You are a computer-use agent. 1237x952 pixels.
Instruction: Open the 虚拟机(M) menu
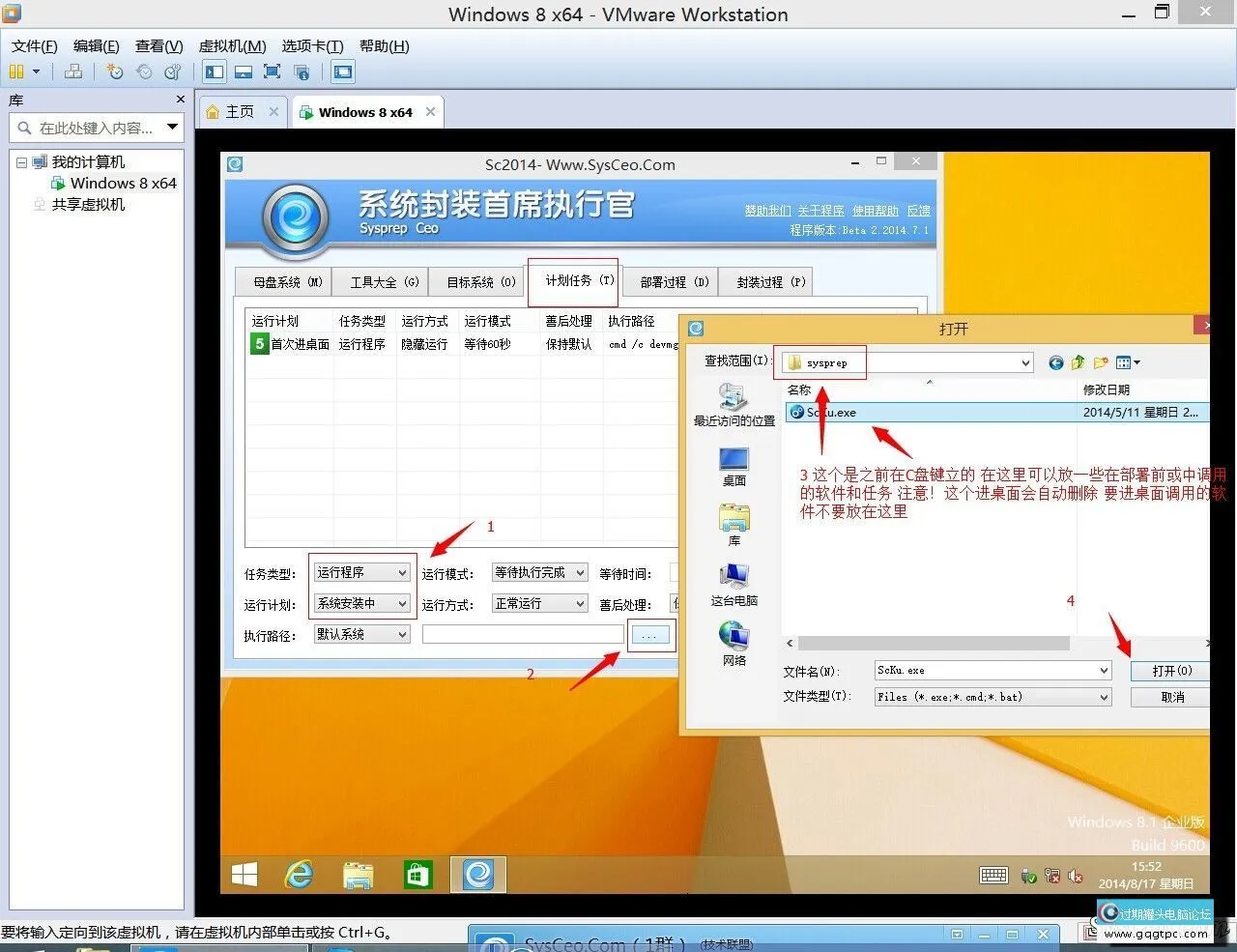click(231, 45)
